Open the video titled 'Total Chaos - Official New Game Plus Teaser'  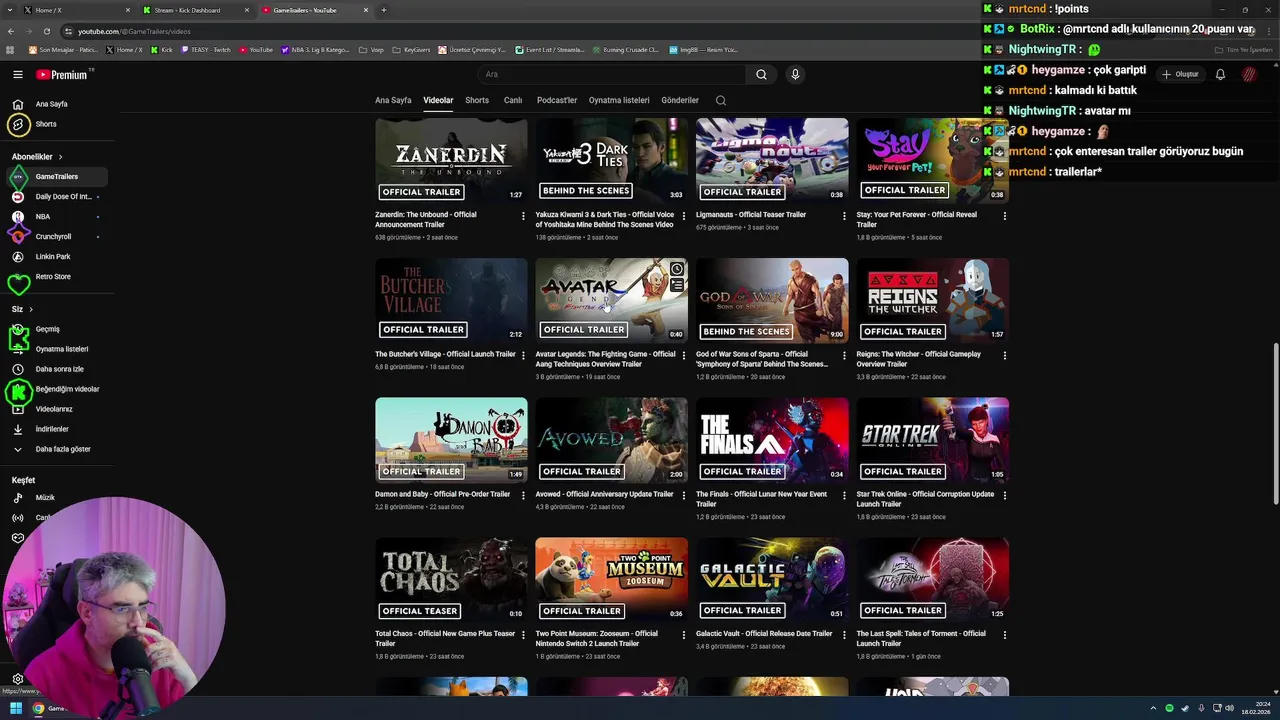[445, 638]
